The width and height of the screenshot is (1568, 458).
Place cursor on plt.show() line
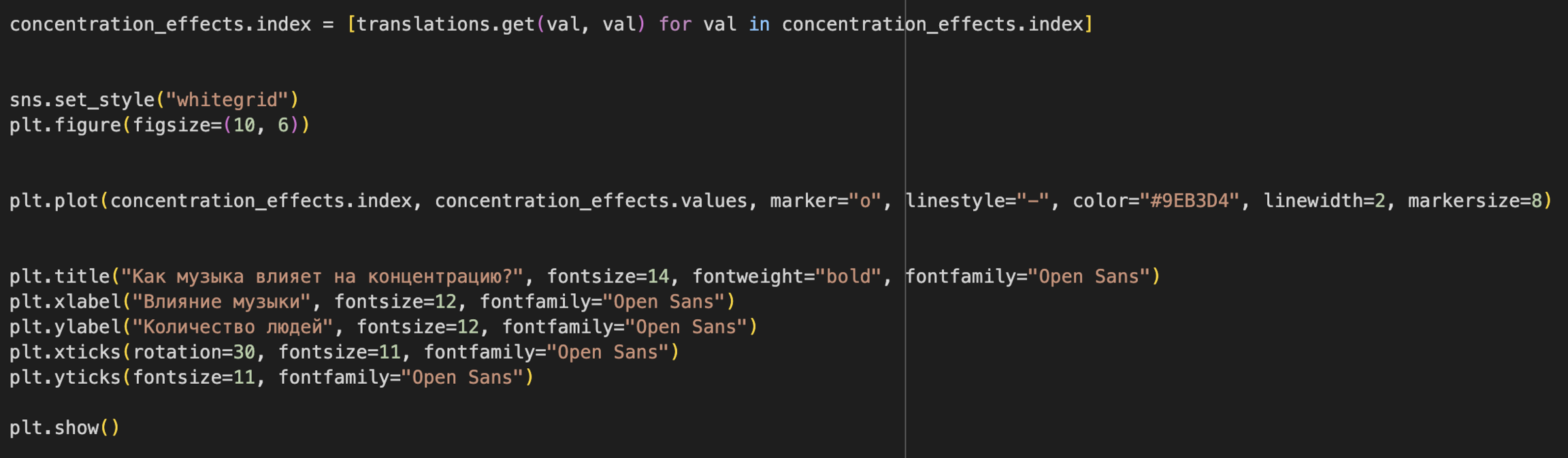click(65, 428)
